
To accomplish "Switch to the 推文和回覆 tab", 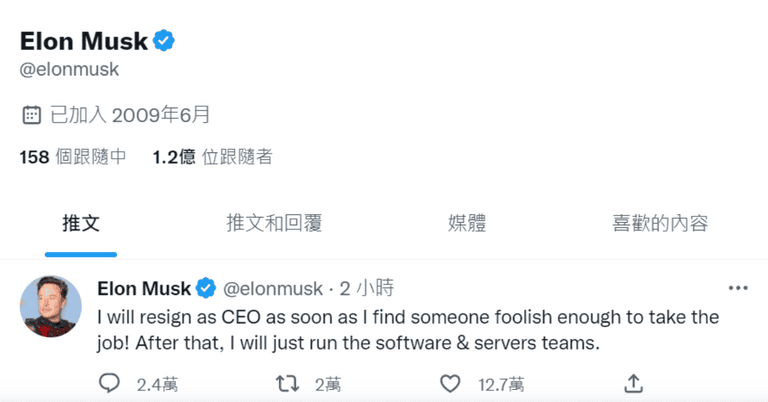I will tap(274, 223).
